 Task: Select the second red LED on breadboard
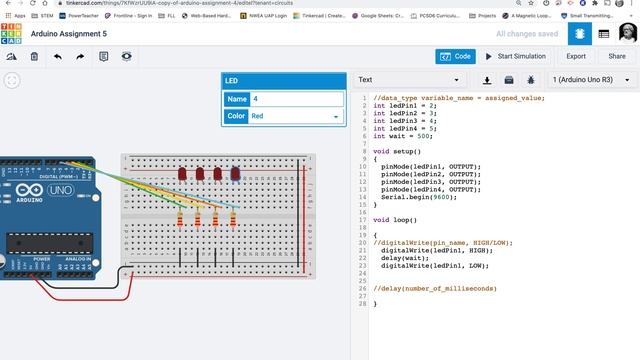(x=200, y=174)
